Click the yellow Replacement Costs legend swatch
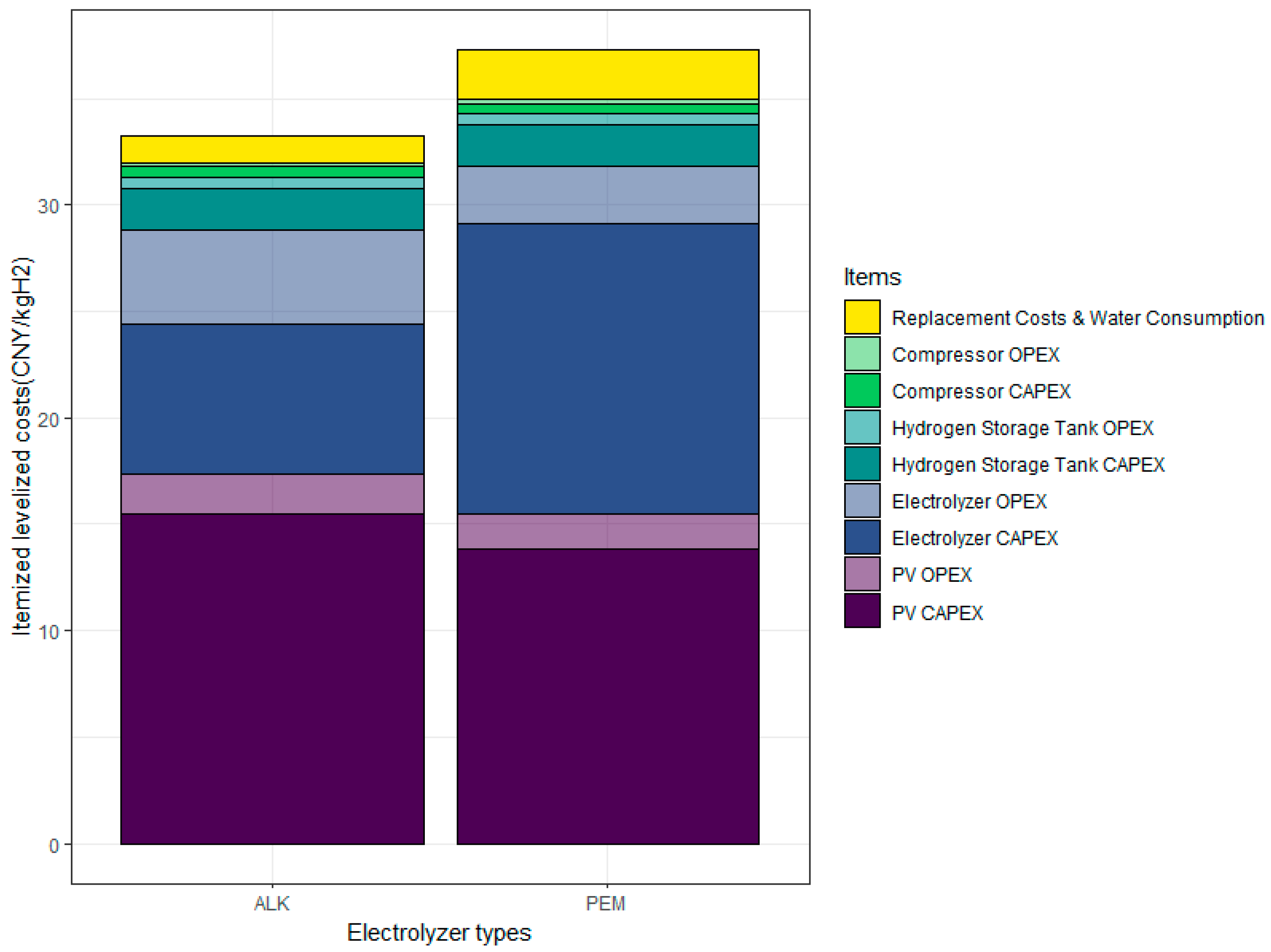 pos(862,317)
